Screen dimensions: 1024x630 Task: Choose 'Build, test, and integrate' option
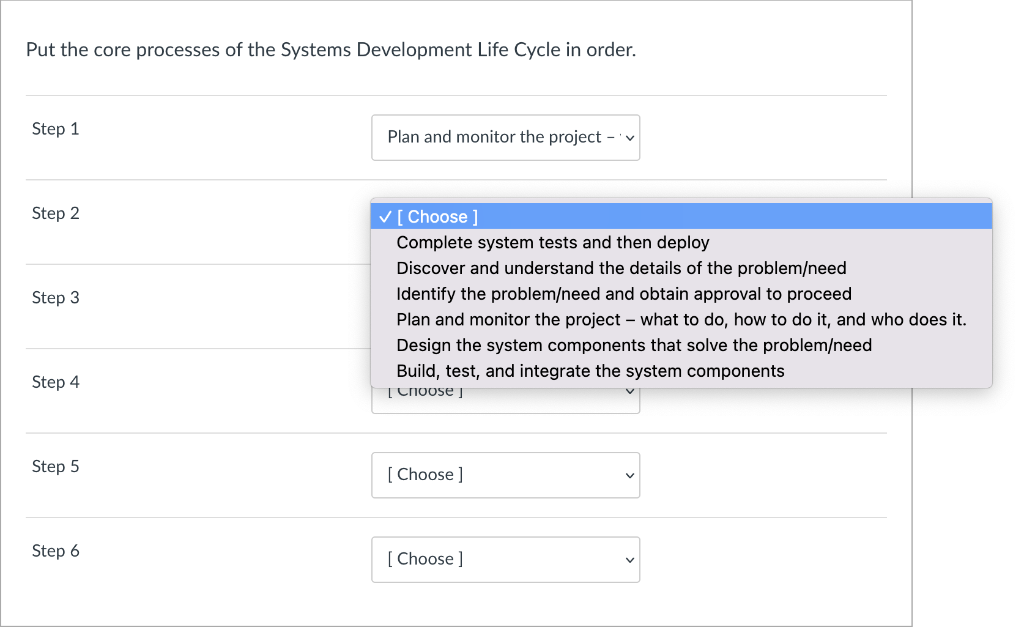click(681, 371)
